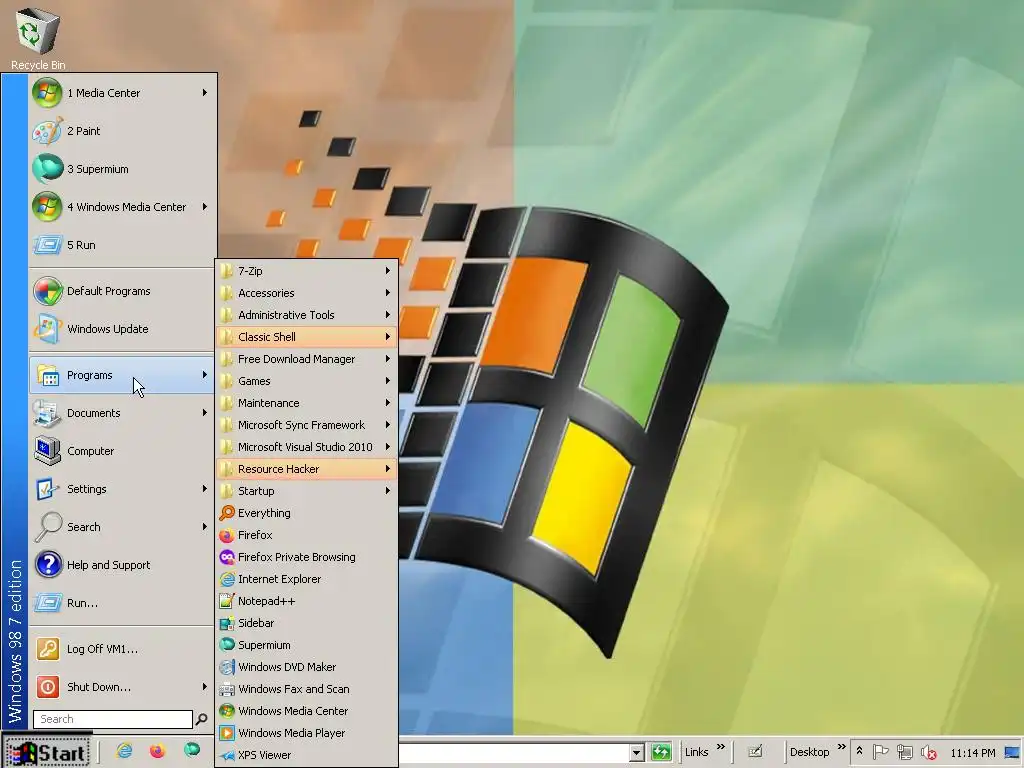Expand the Classic Shell folder

(x=306, y=337)
